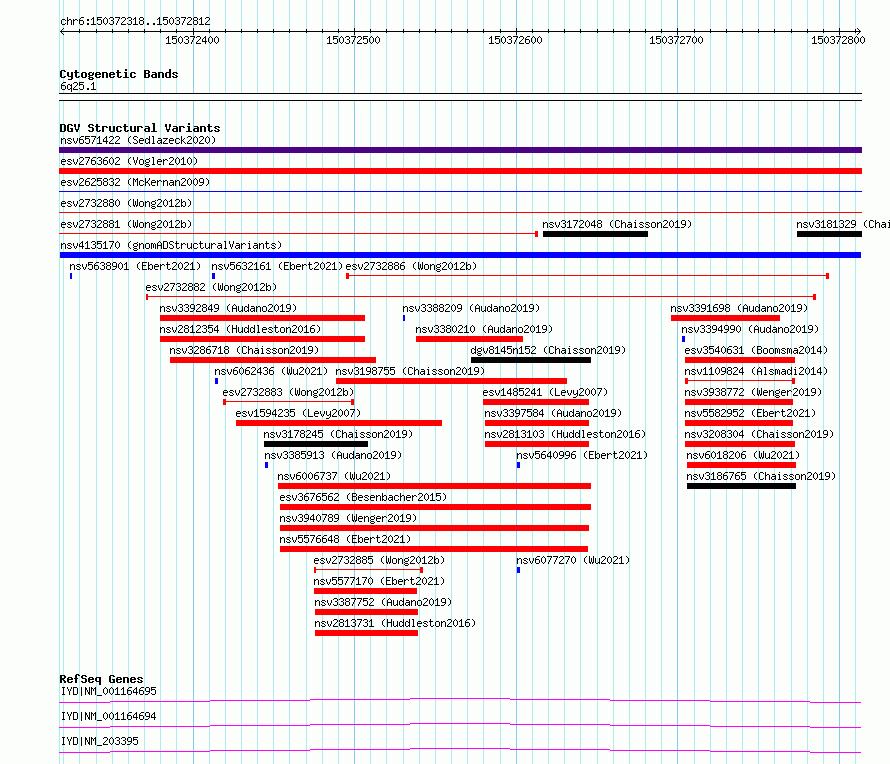
Task: Select nsv3208304 (Chaisson2019) label
Action: (759, 434)
